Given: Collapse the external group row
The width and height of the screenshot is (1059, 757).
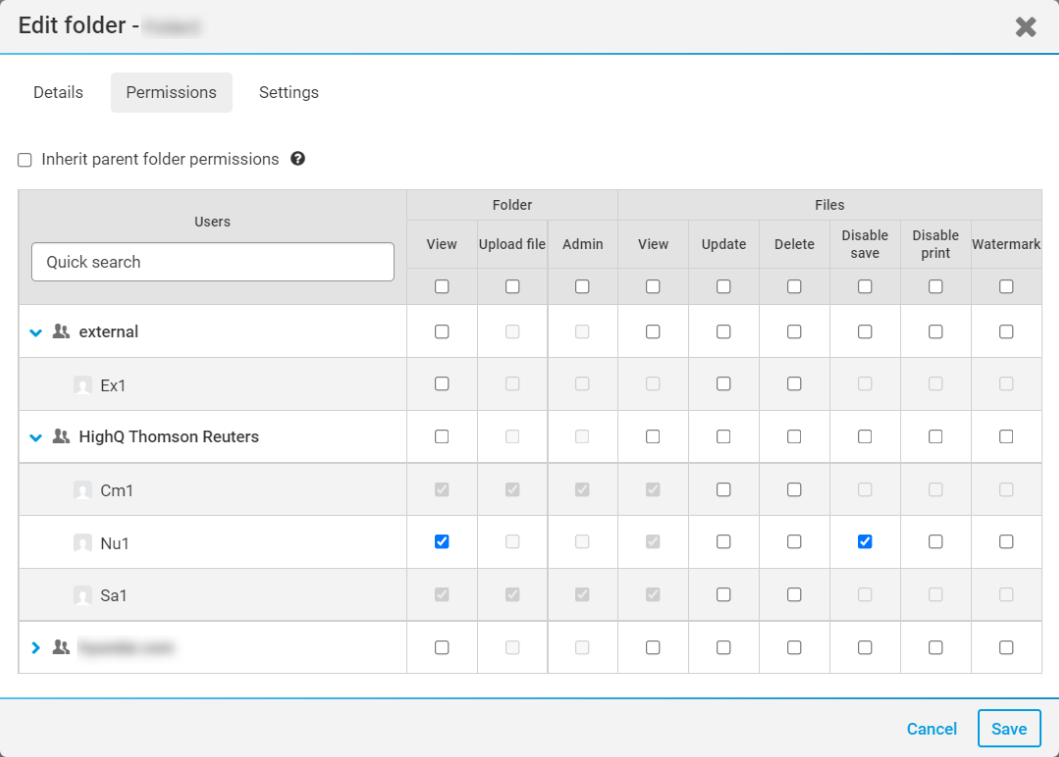Looking at the screenshot, I should tap(36, 332).
